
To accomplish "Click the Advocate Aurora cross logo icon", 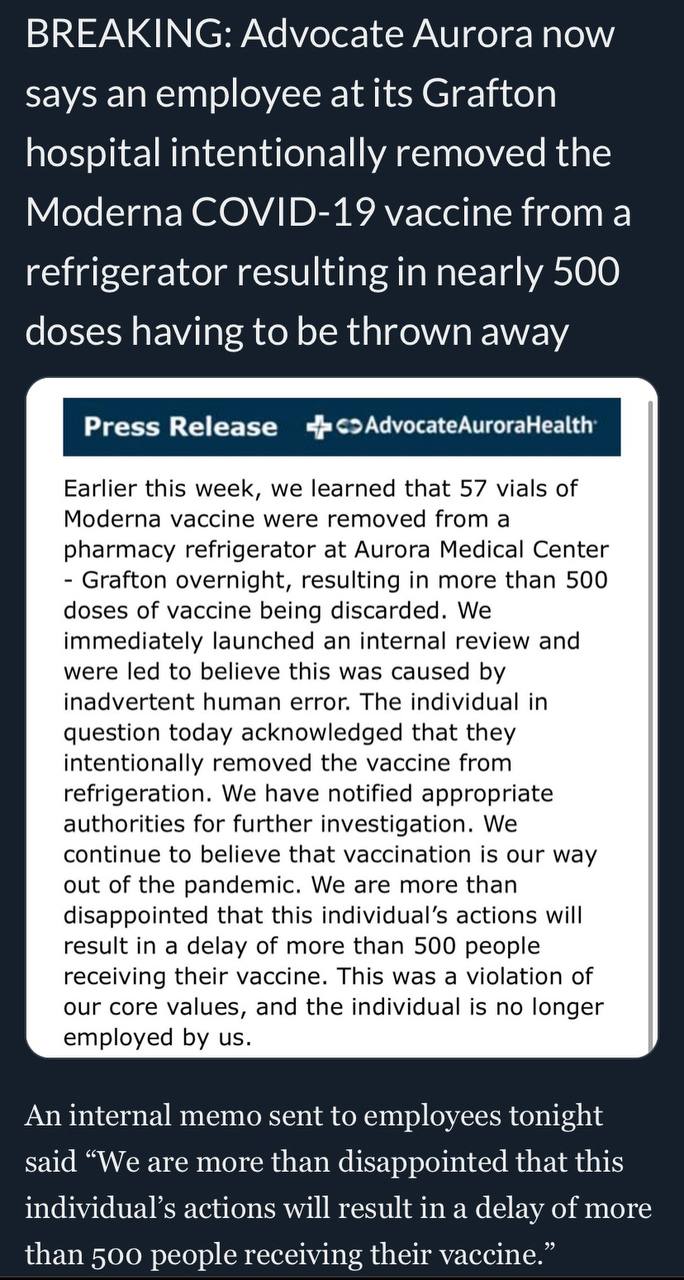I will 319,427.
